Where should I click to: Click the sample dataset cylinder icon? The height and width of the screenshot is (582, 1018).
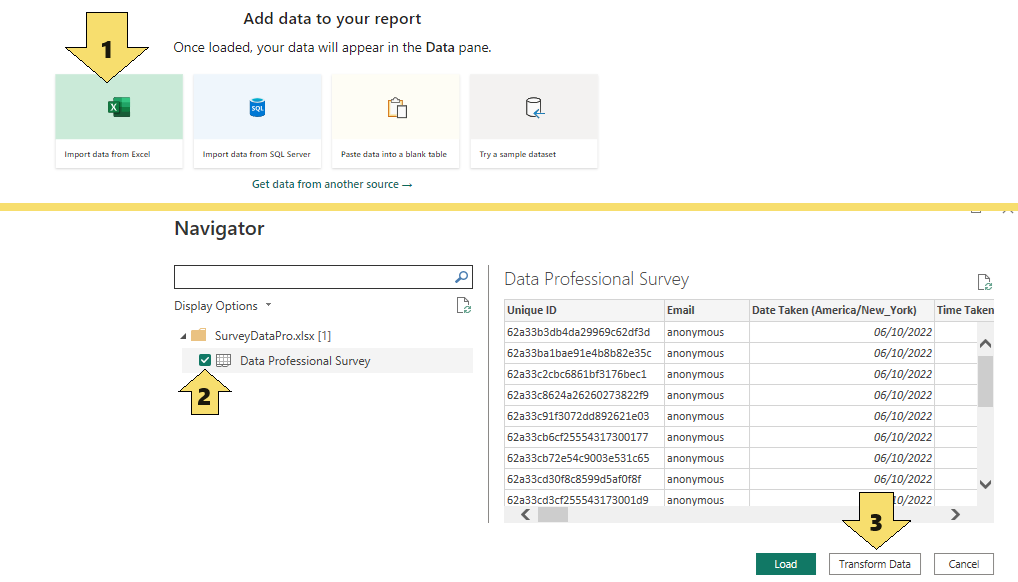[534, 108]
